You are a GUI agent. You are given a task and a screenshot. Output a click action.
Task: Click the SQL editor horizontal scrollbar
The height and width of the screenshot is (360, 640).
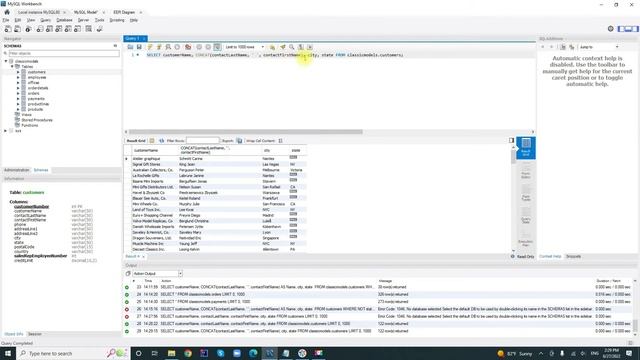(x=245, y=132)
